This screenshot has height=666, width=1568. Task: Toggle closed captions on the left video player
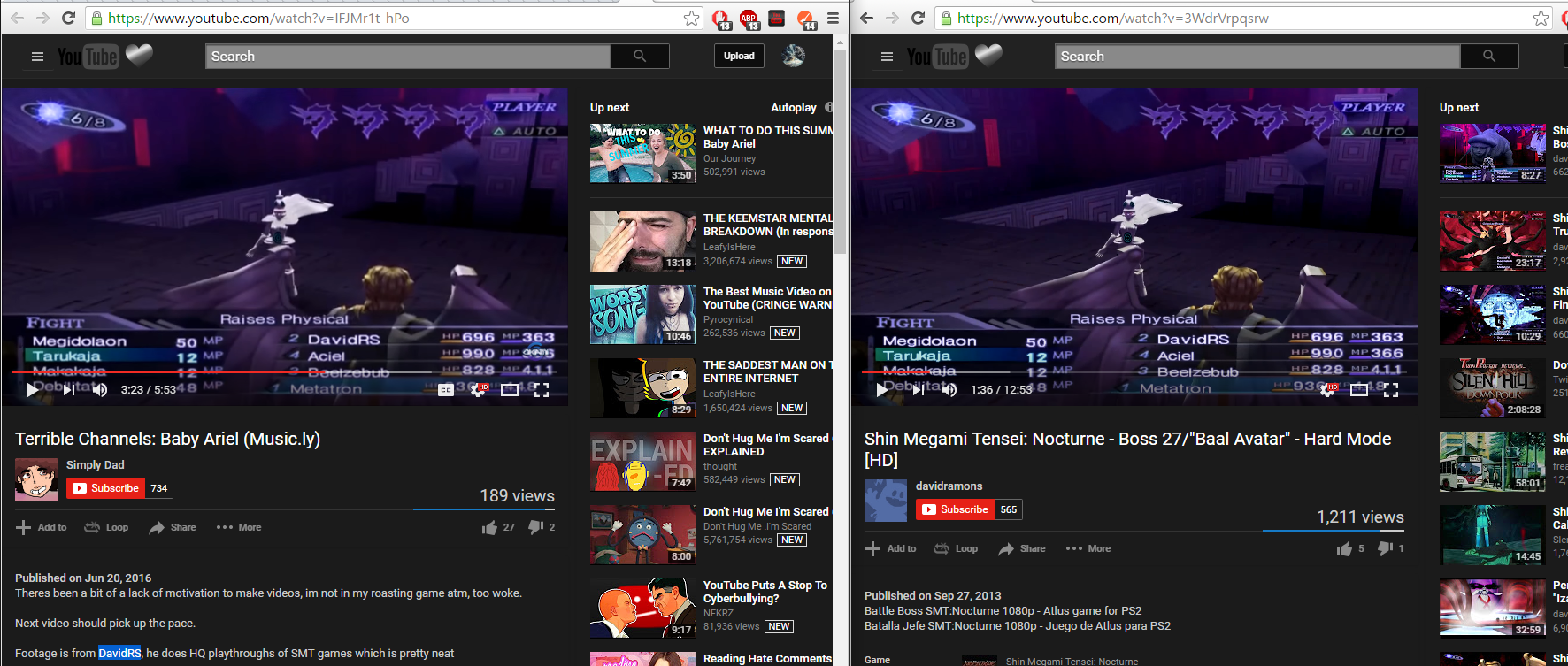click(x=446, y=390)
